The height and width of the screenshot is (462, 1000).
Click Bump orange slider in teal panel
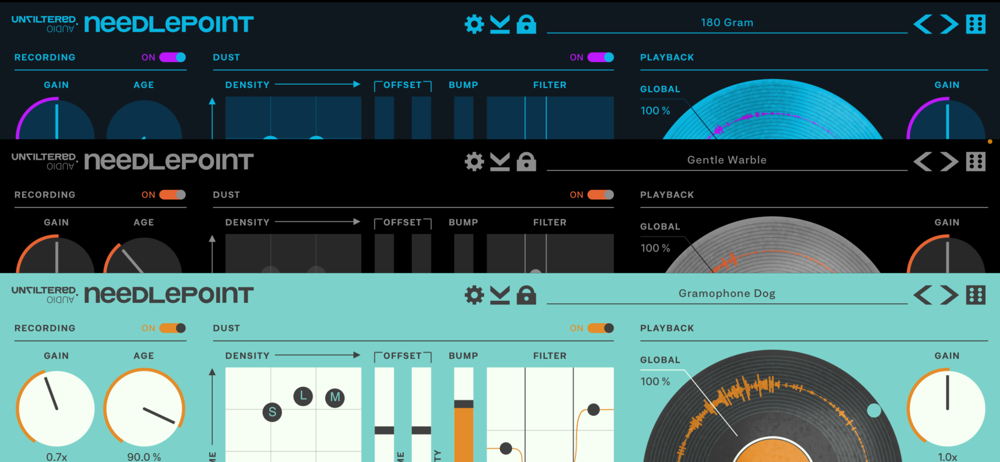coord(464,415)
